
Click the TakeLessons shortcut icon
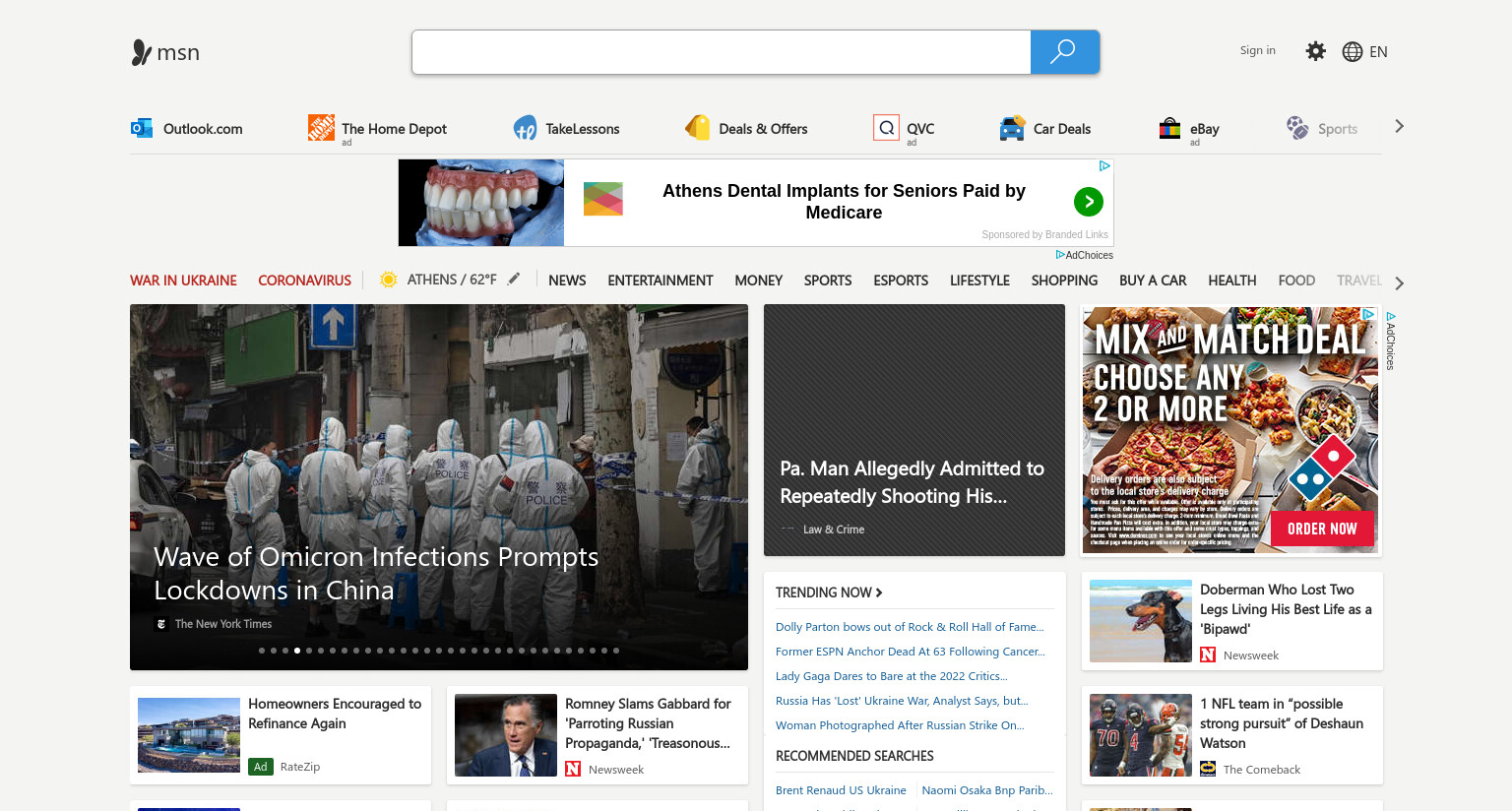tap(525, 128)
